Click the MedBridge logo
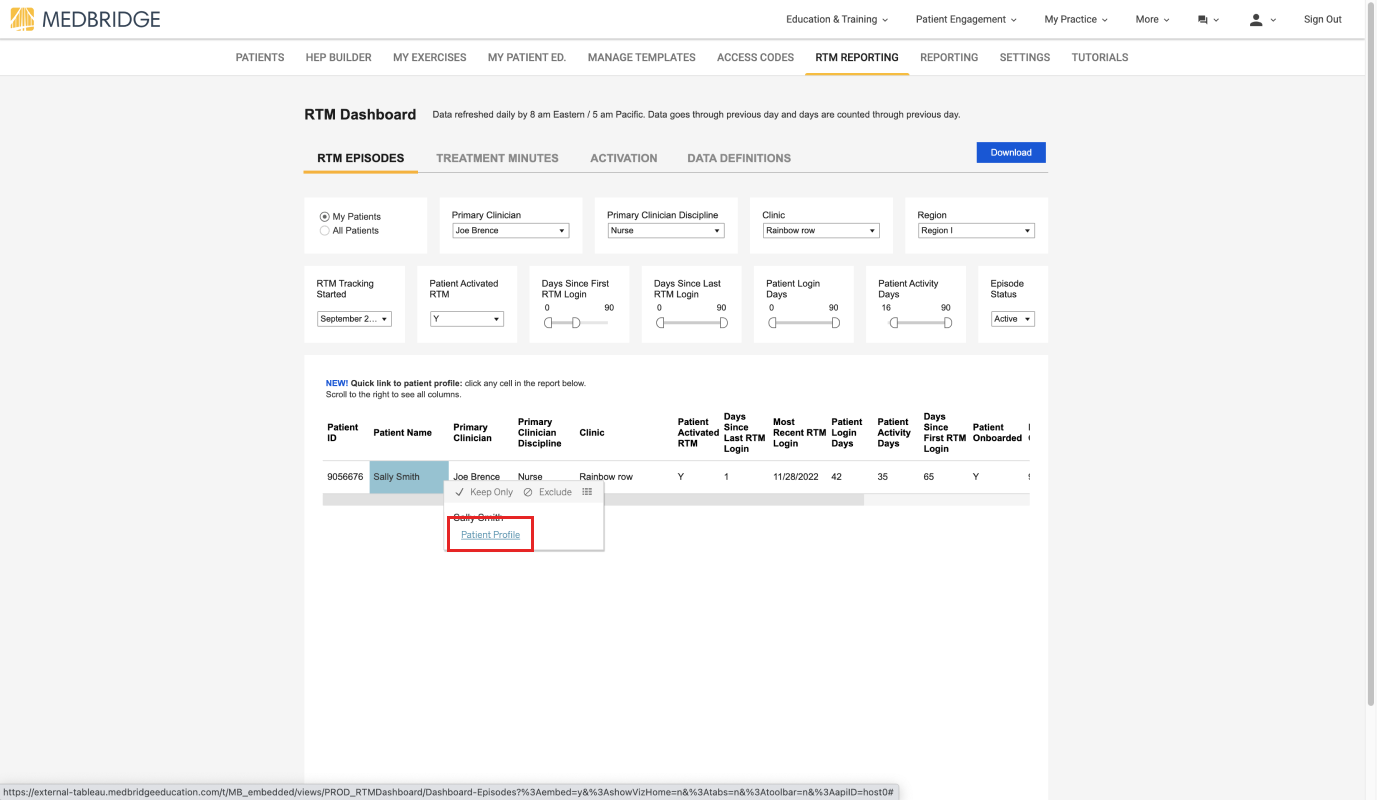The height and width of the screenshot is (800, 1377). point(85,19)
